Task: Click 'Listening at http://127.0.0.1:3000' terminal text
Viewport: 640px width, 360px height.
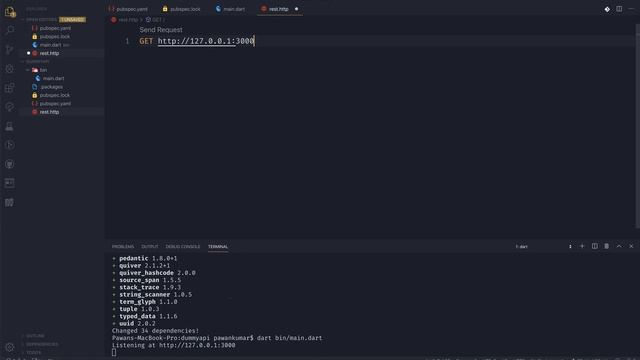Action: 173,345
